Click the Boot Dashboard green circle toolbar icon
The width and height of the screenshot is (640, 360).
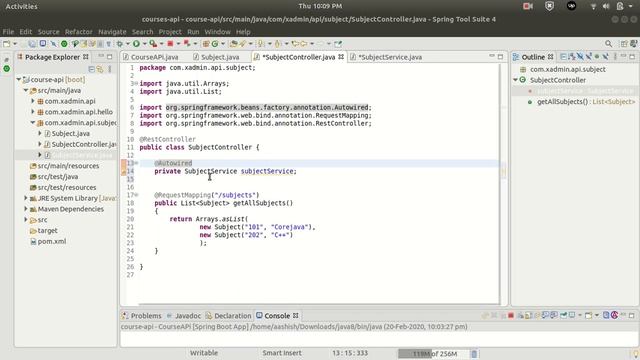(x=64, y=44)
